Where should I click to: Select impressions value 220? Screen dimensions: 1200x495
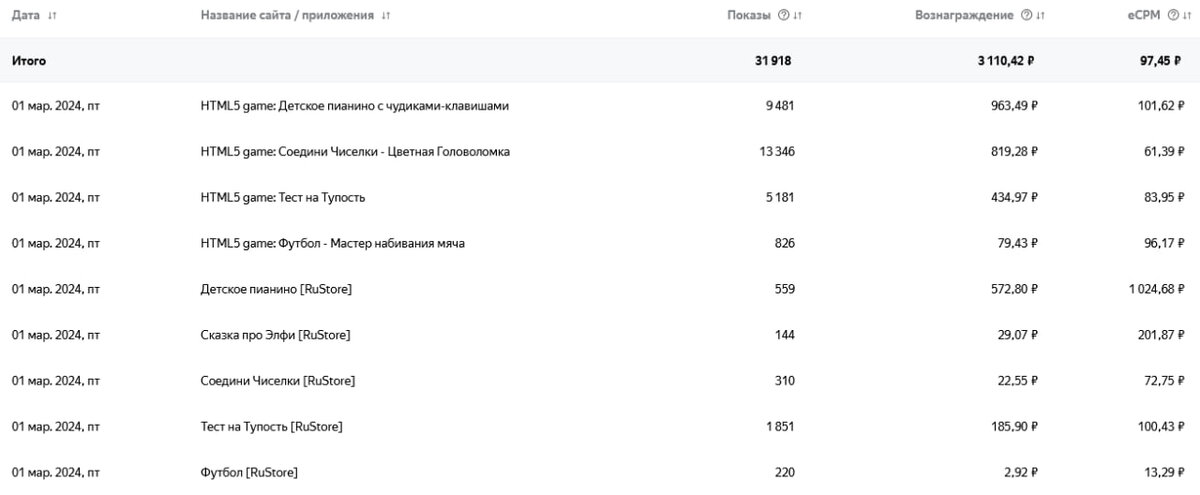point(784,471)
